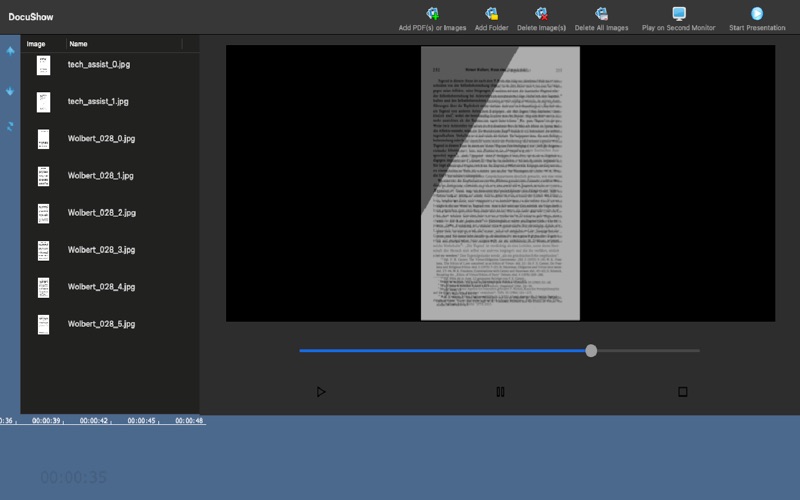Click thumbnail of Wolbert_028_4.jpg
Screen dimensions: 800x500
point(43,288)
